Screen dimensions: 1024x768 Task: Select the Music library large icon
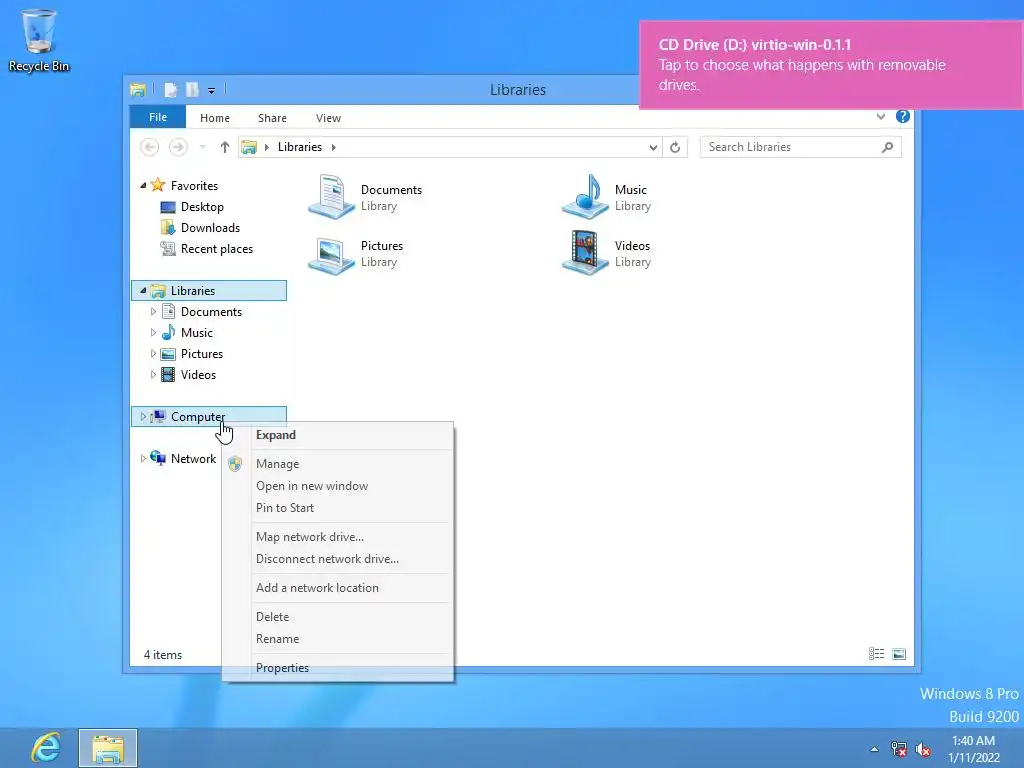pyautogui.click(x=585, y=197)
